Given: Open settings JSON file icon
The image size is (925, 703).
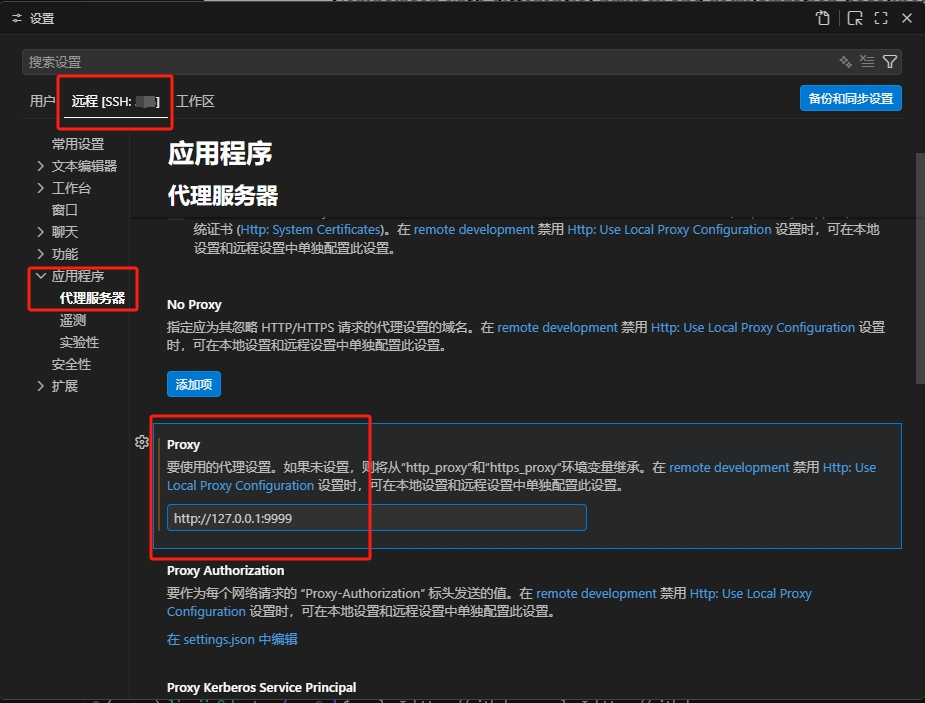Looking at the screenshot, I should coord(823,18).
